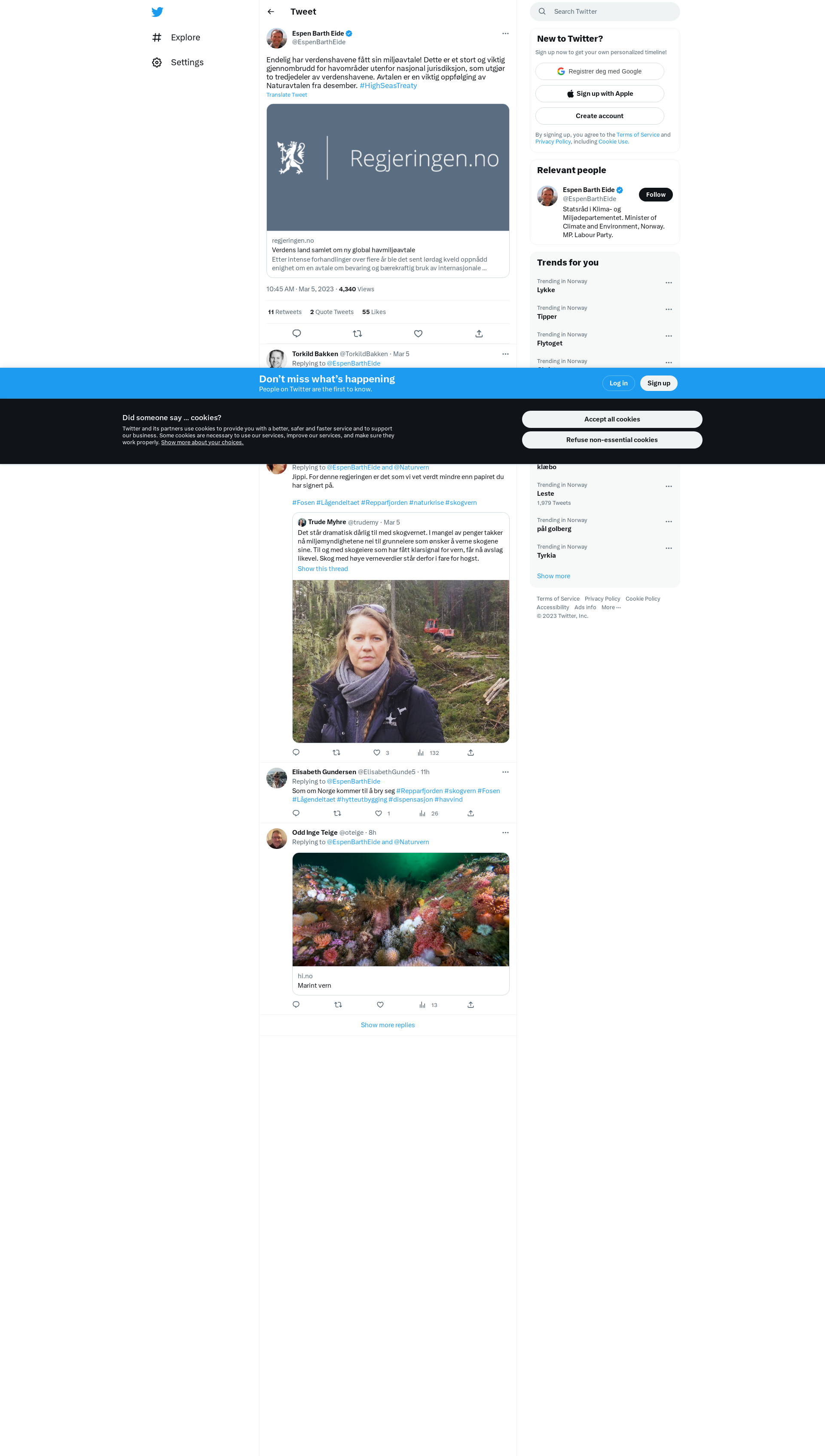Open more options on main tweet
Viewport: 825px width, 1456px height.
coord(505,34)
